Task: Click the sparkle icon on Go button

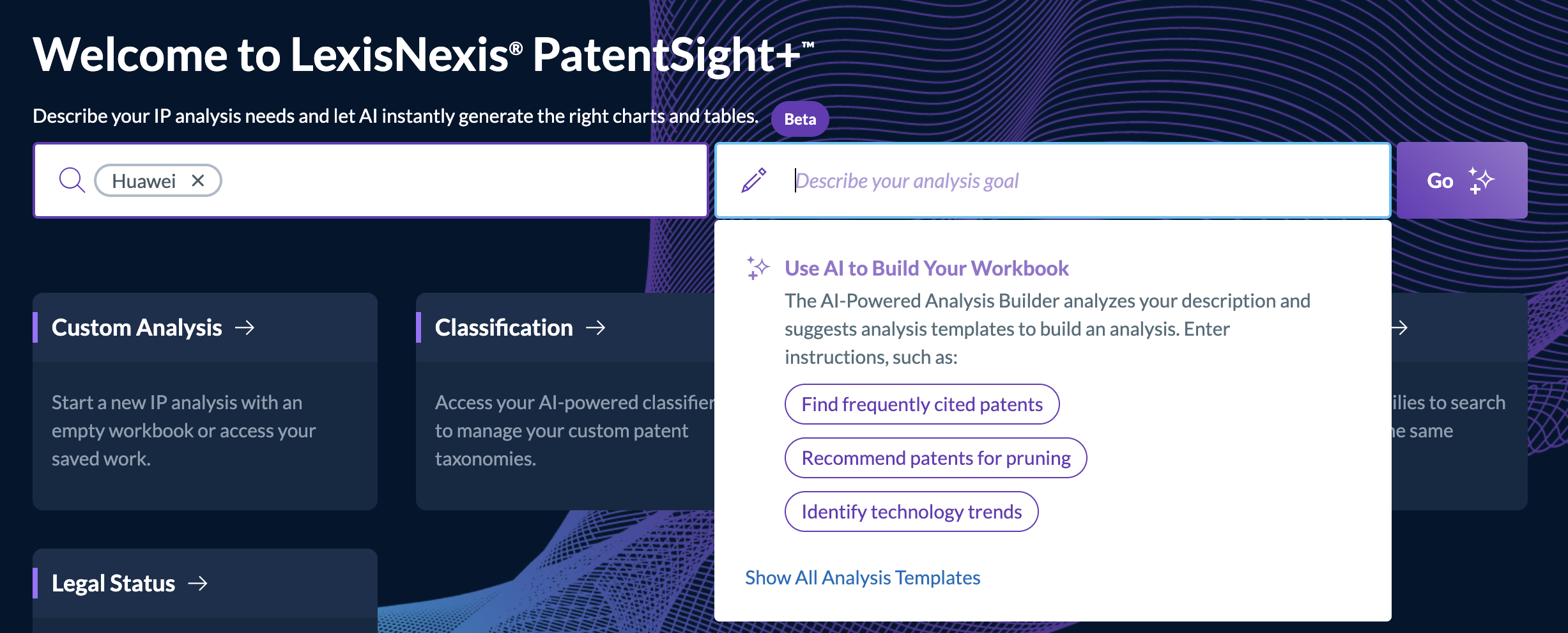Action: [1481, 180]
